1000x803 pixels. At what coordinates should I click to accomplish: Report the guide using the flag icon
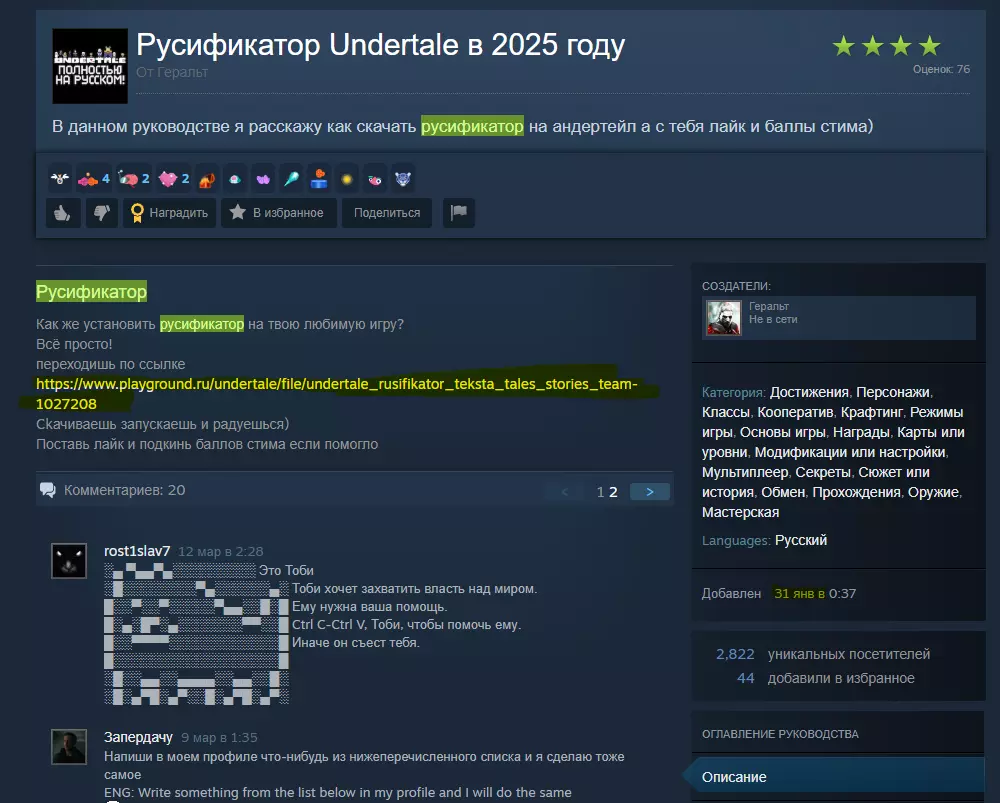click(x=459, y=212)
